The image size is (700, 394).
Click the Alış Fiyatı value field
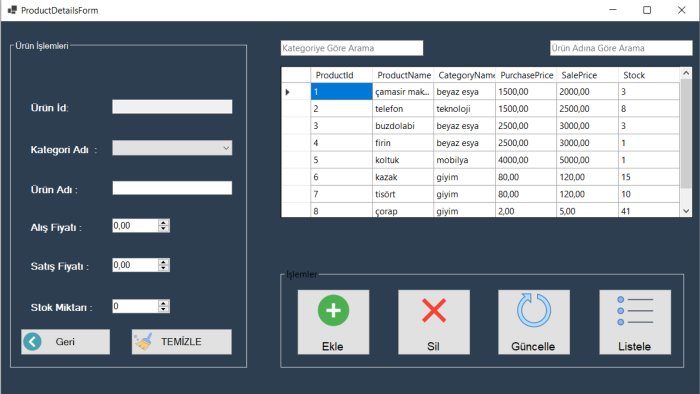click(x=135, y=226)
